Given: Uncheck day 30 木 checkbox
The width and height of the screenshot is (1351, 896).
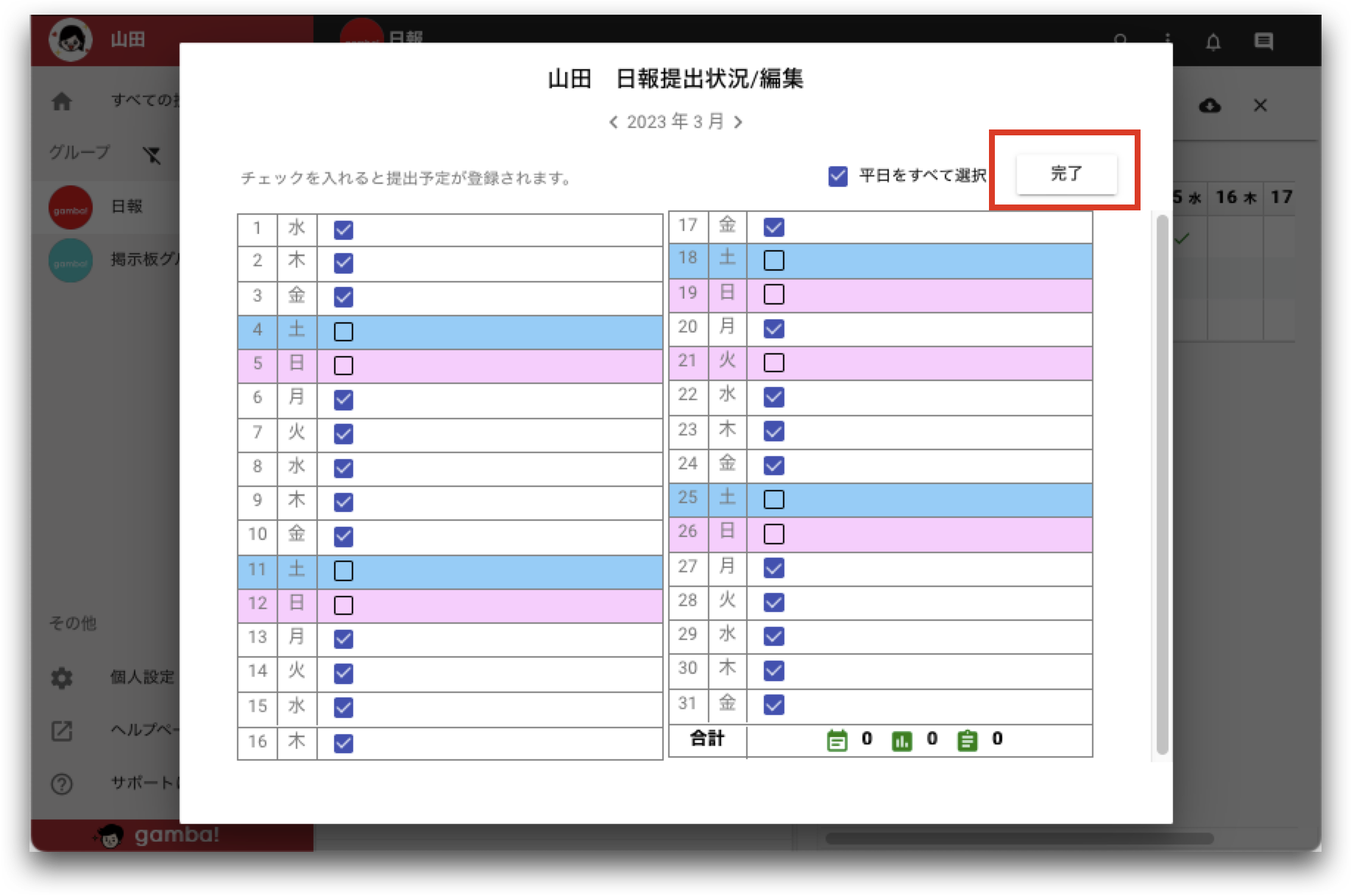Looking at the screenshot, I should [774, 671].
